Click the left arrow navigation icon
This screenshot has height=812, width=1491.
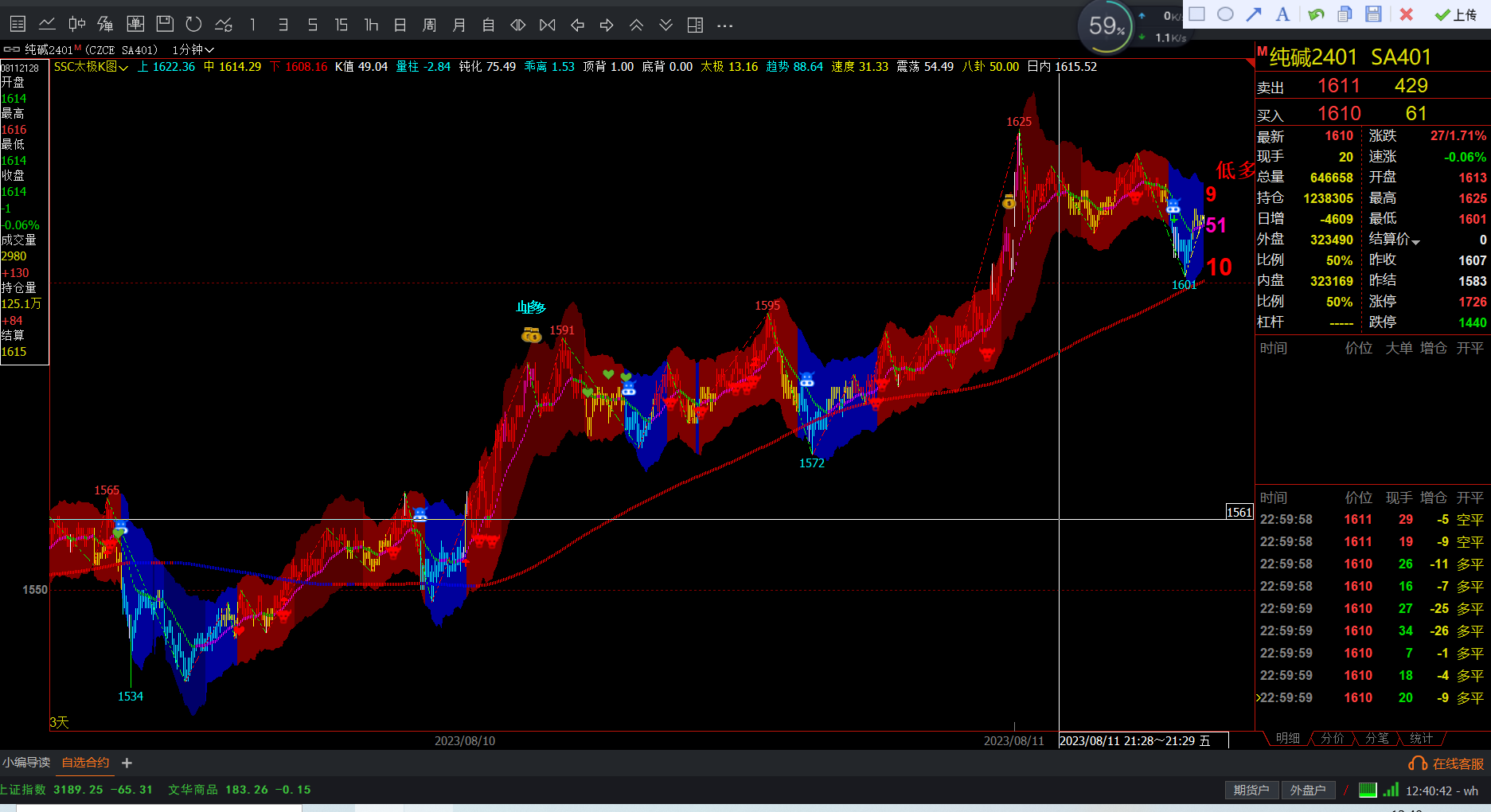click(577, 25)
